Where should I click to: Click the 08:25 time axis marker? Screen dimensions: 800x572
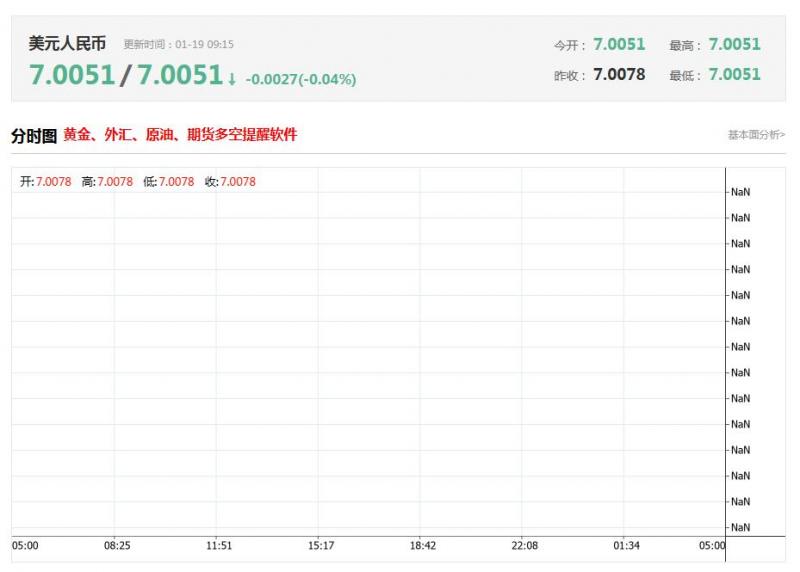(116, 546)
